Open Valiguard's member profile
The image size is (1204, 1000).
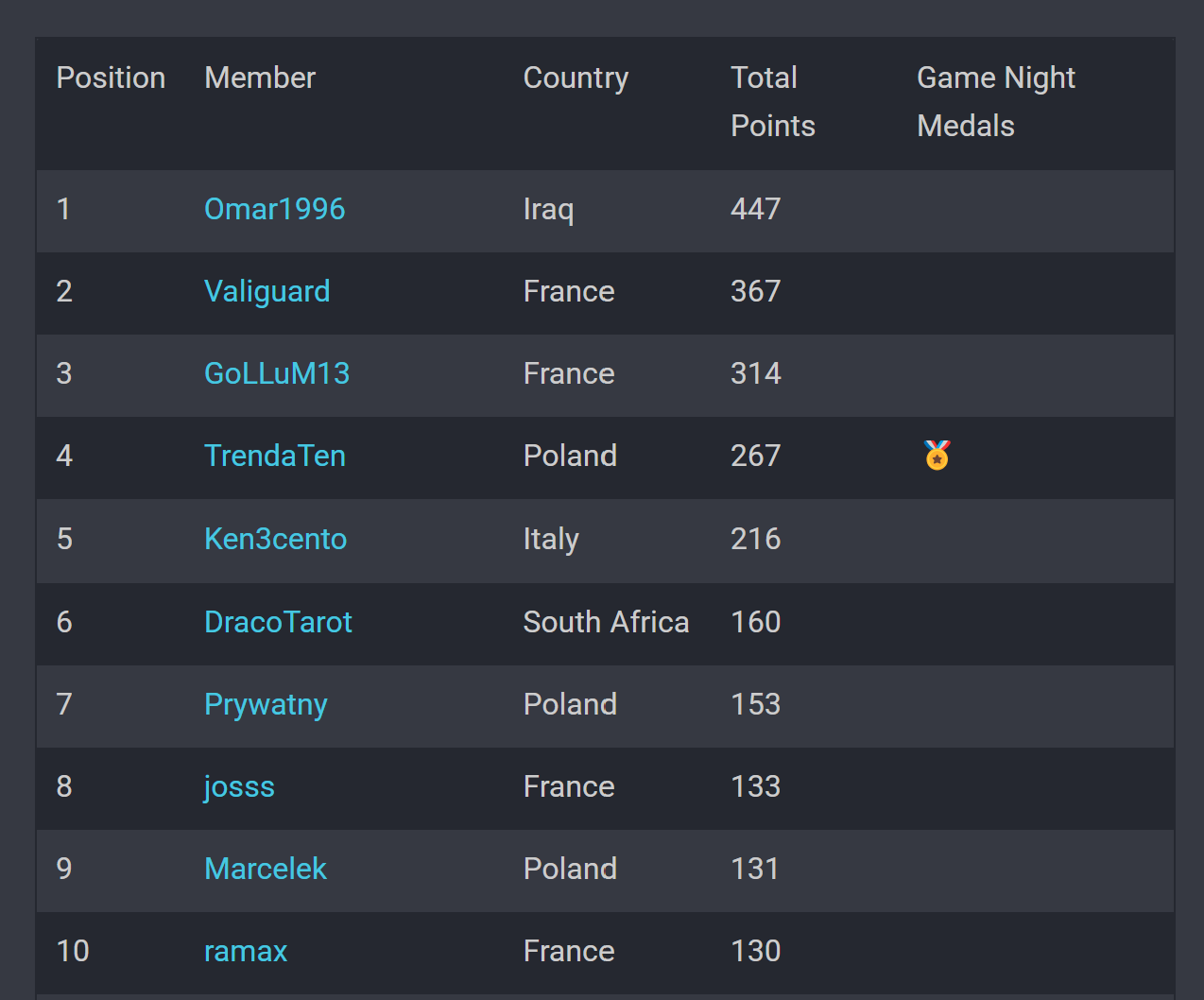point(267,291)
